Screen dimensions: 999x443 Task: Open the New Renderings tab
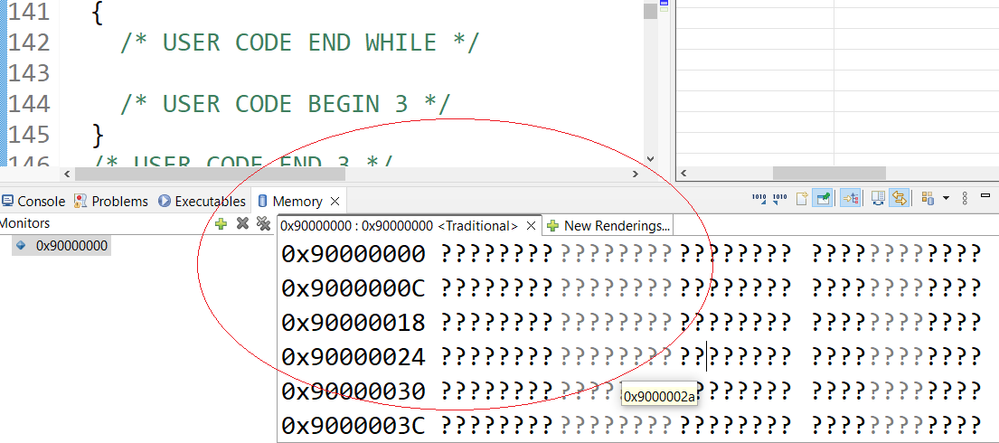[609, 226]
